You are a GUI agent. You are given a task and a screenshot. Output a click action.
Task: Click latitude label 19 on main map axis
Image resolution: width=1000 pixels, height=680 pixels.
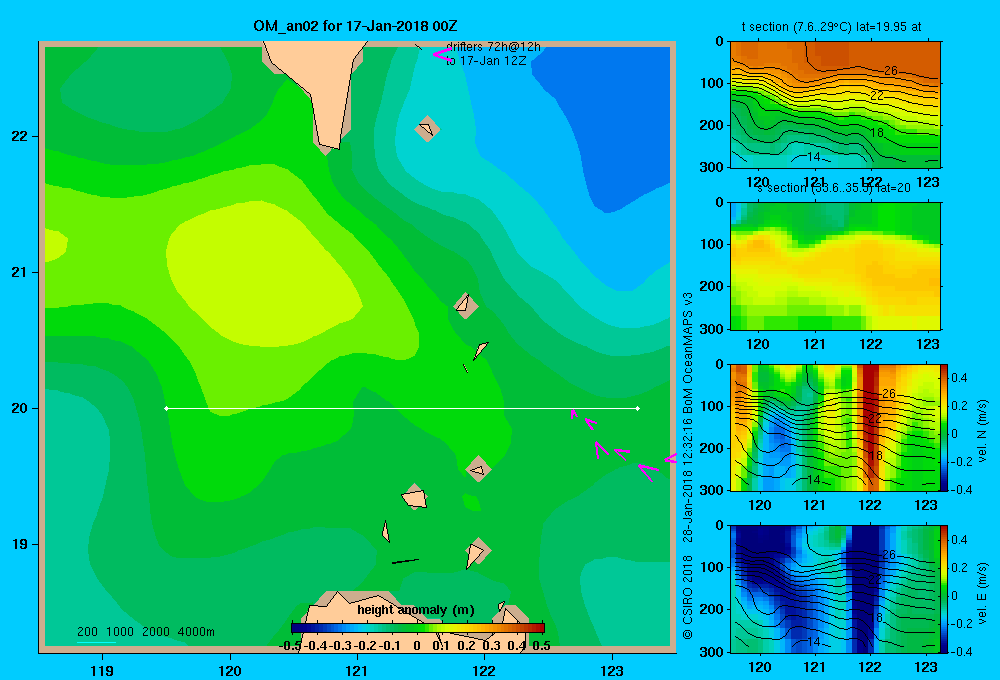(20, 544)
